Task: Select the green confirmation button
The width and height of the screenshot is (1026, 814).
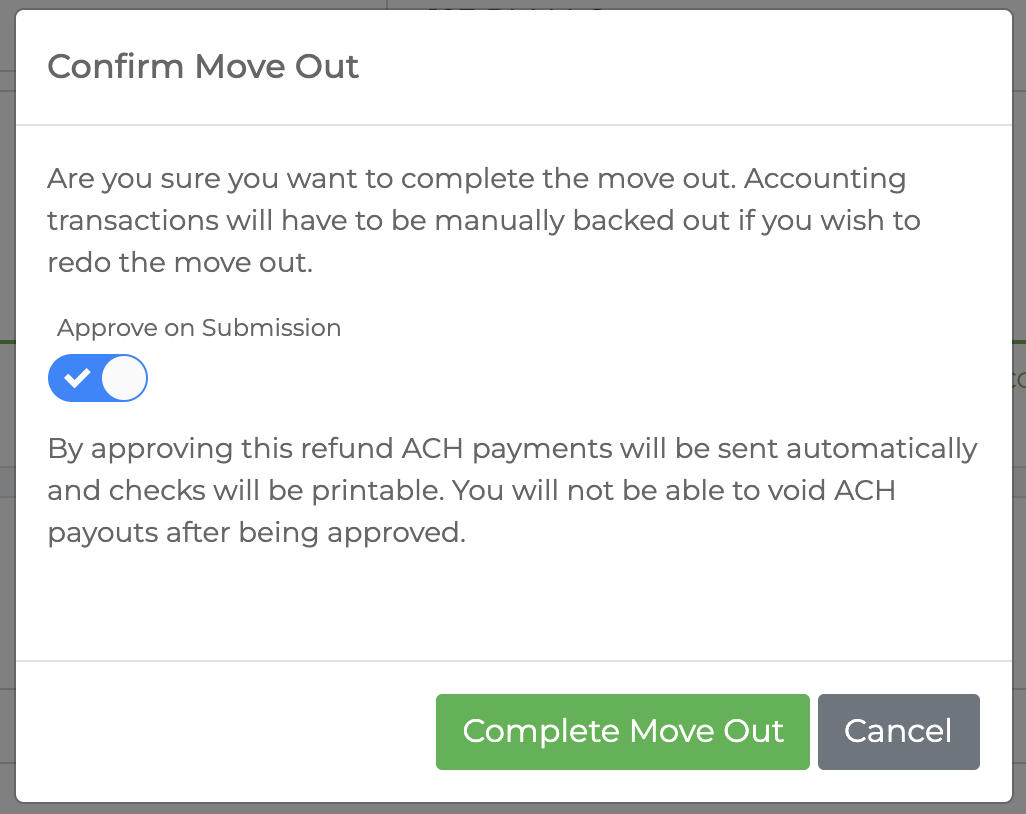Action: [x=622, y=731]
